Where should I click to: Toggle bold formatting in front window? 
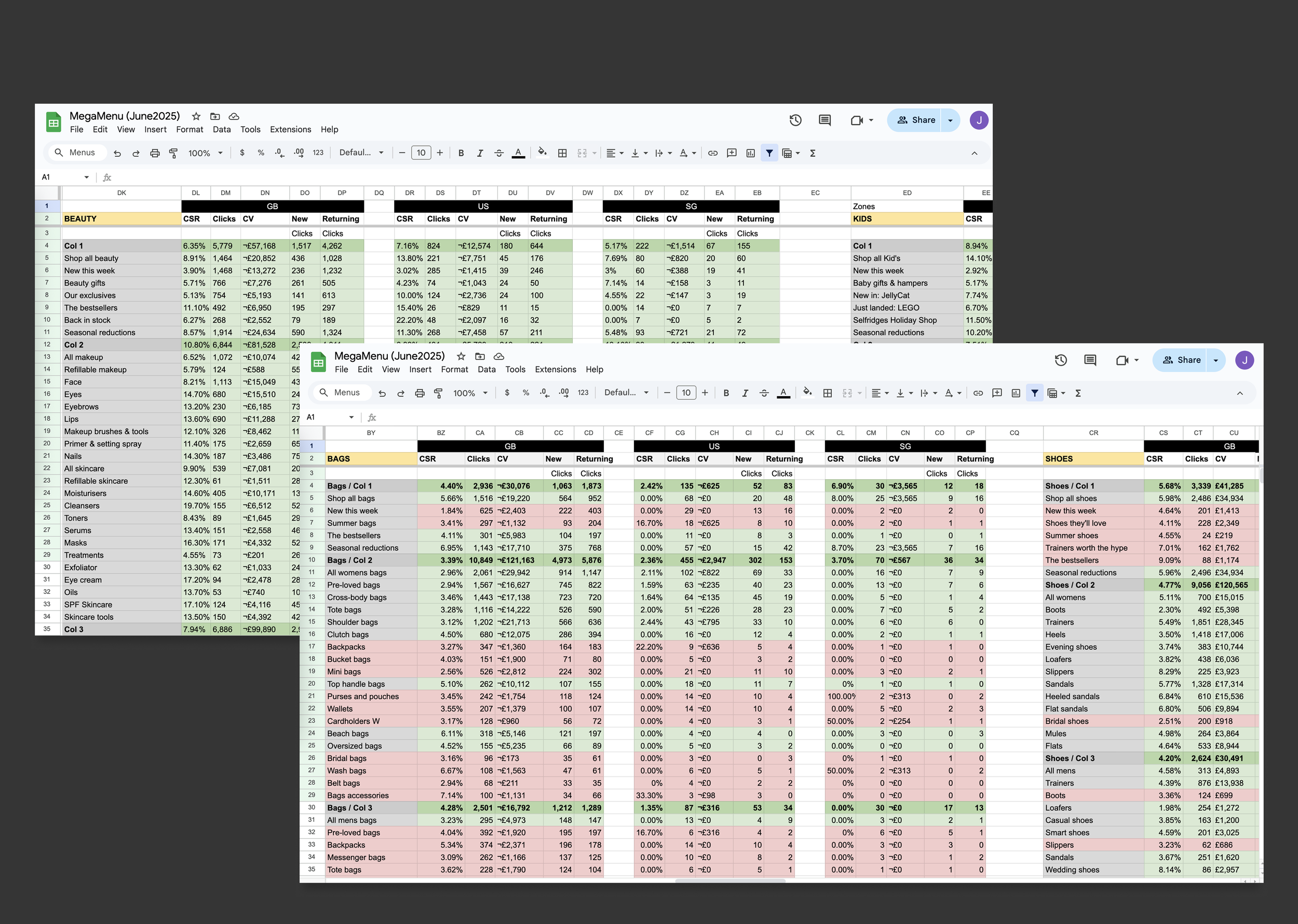click(x=726, y=393)
